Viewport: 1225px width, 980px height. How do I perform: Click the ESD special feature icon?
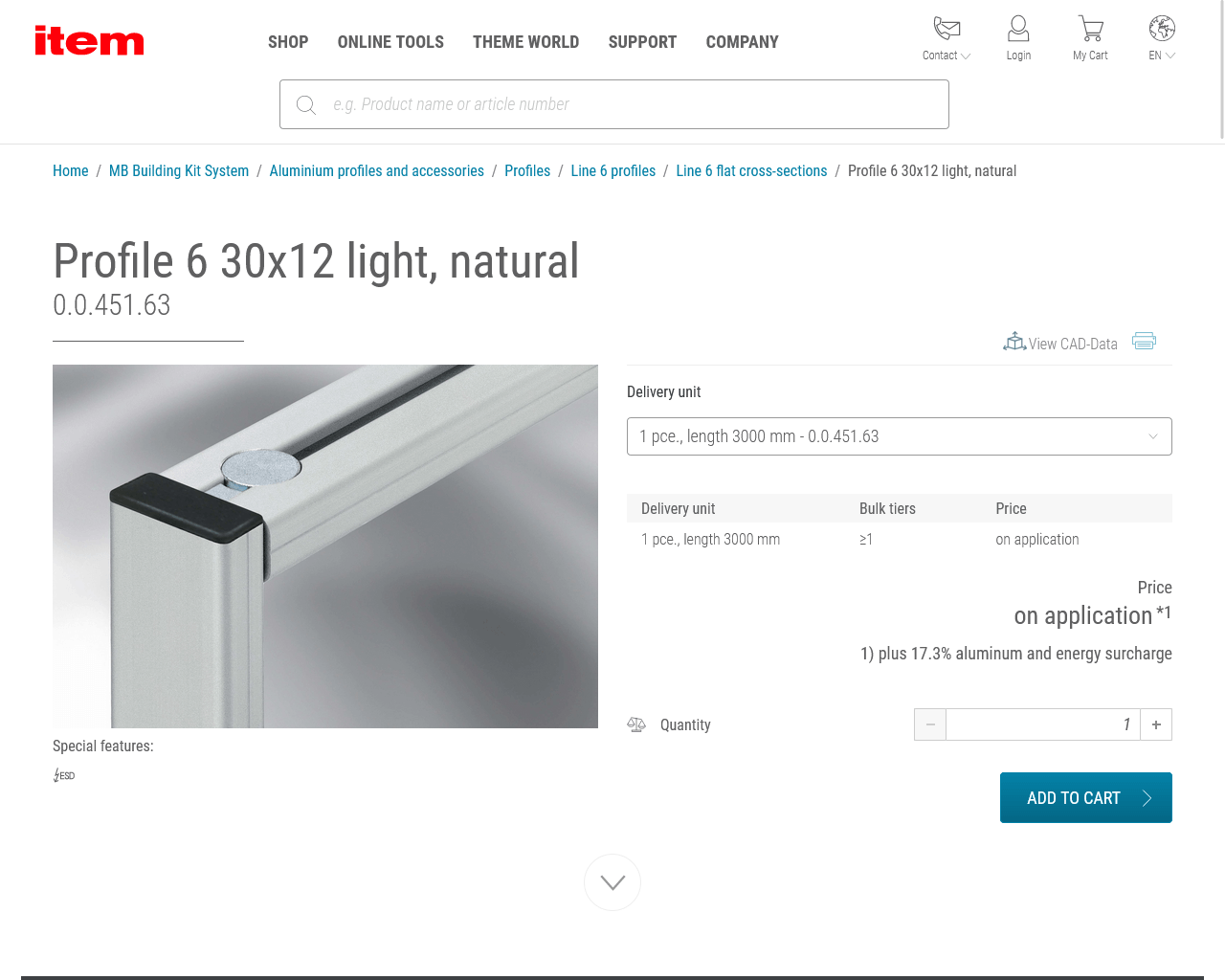pyautogui.click(x=64, y=775)
